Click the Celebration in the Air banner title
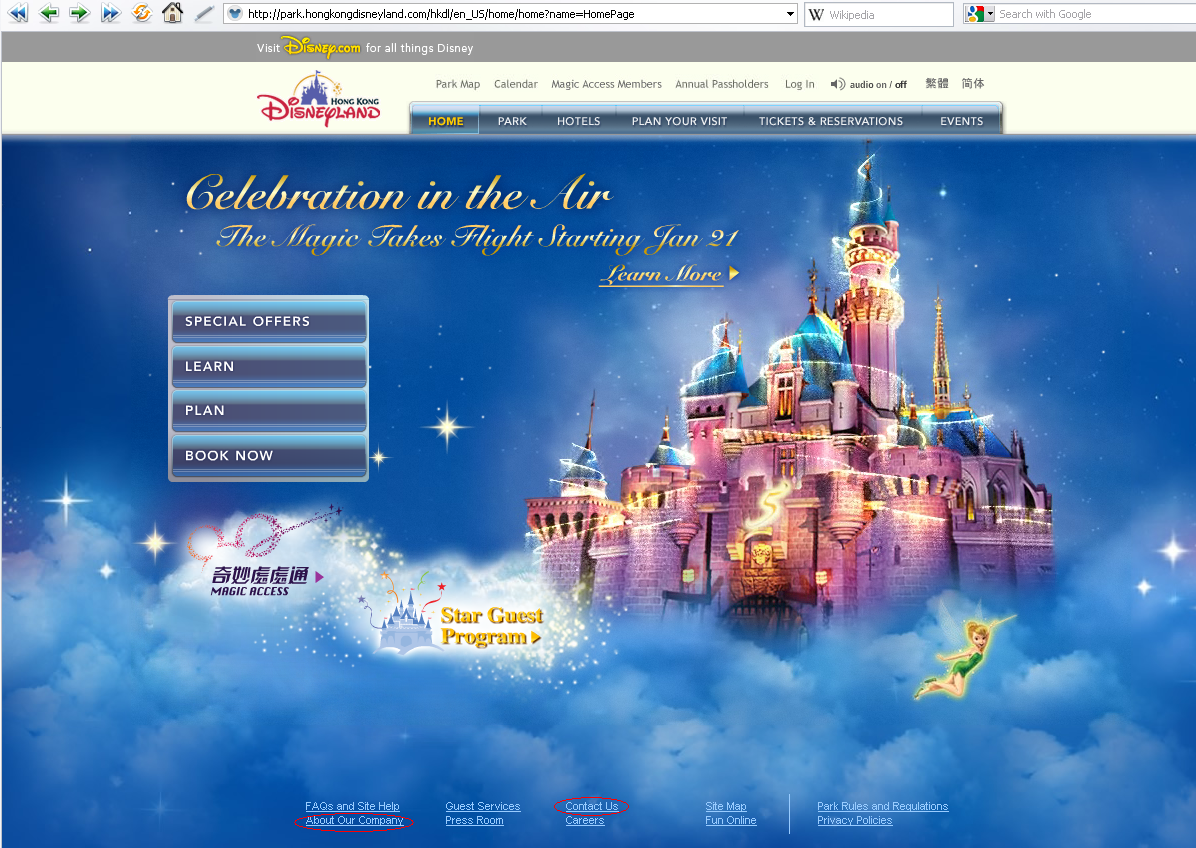Screen dimensions: 1196x848 [x=398, y=194]
